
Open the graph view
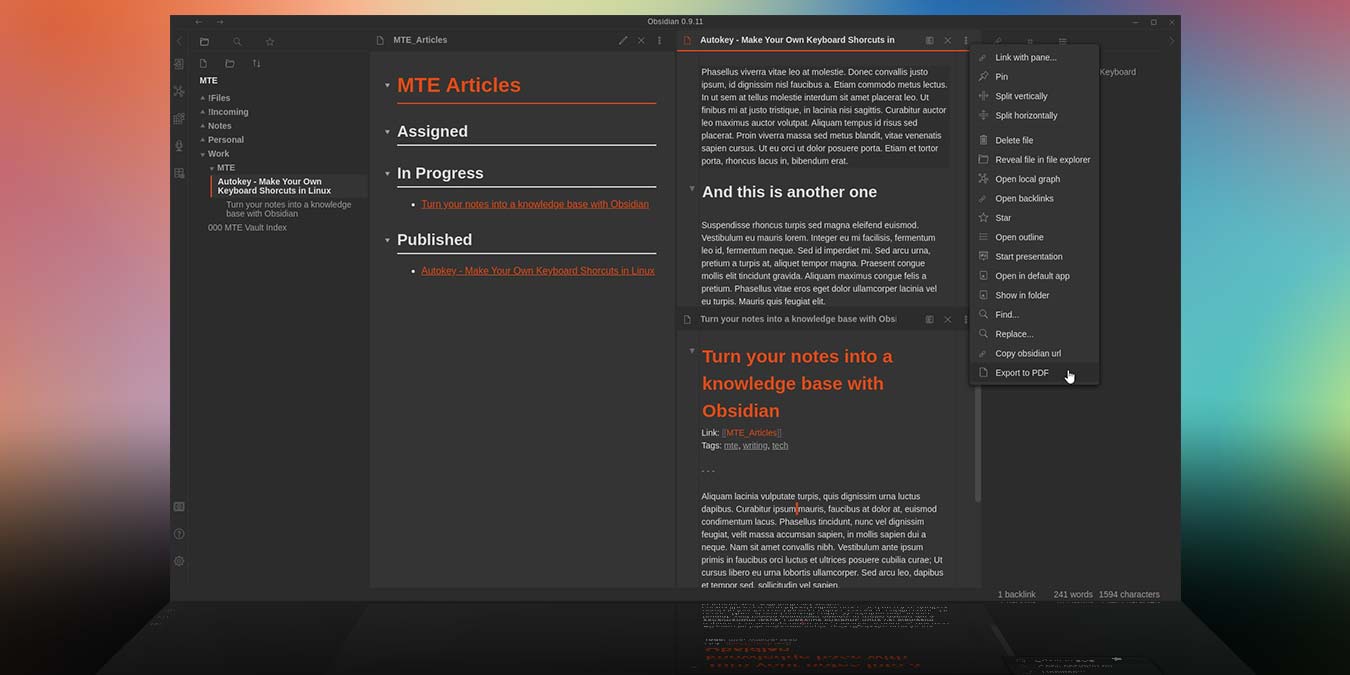click(x=179, y=90)
